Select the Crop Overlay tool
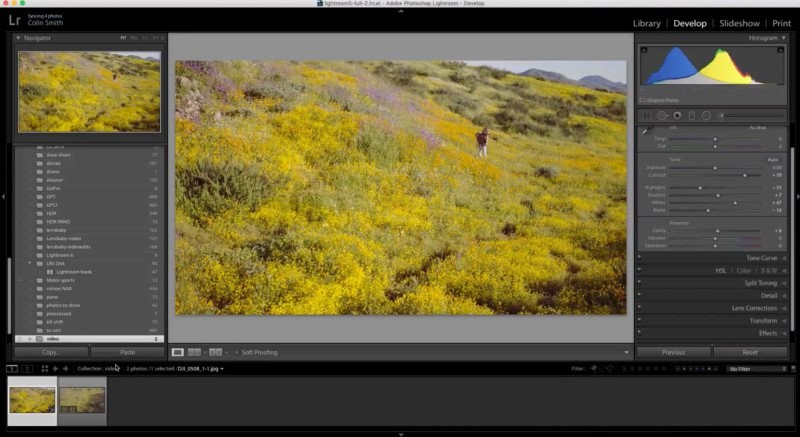The height and width of the screenshot is (437, 800). point(647,116)
